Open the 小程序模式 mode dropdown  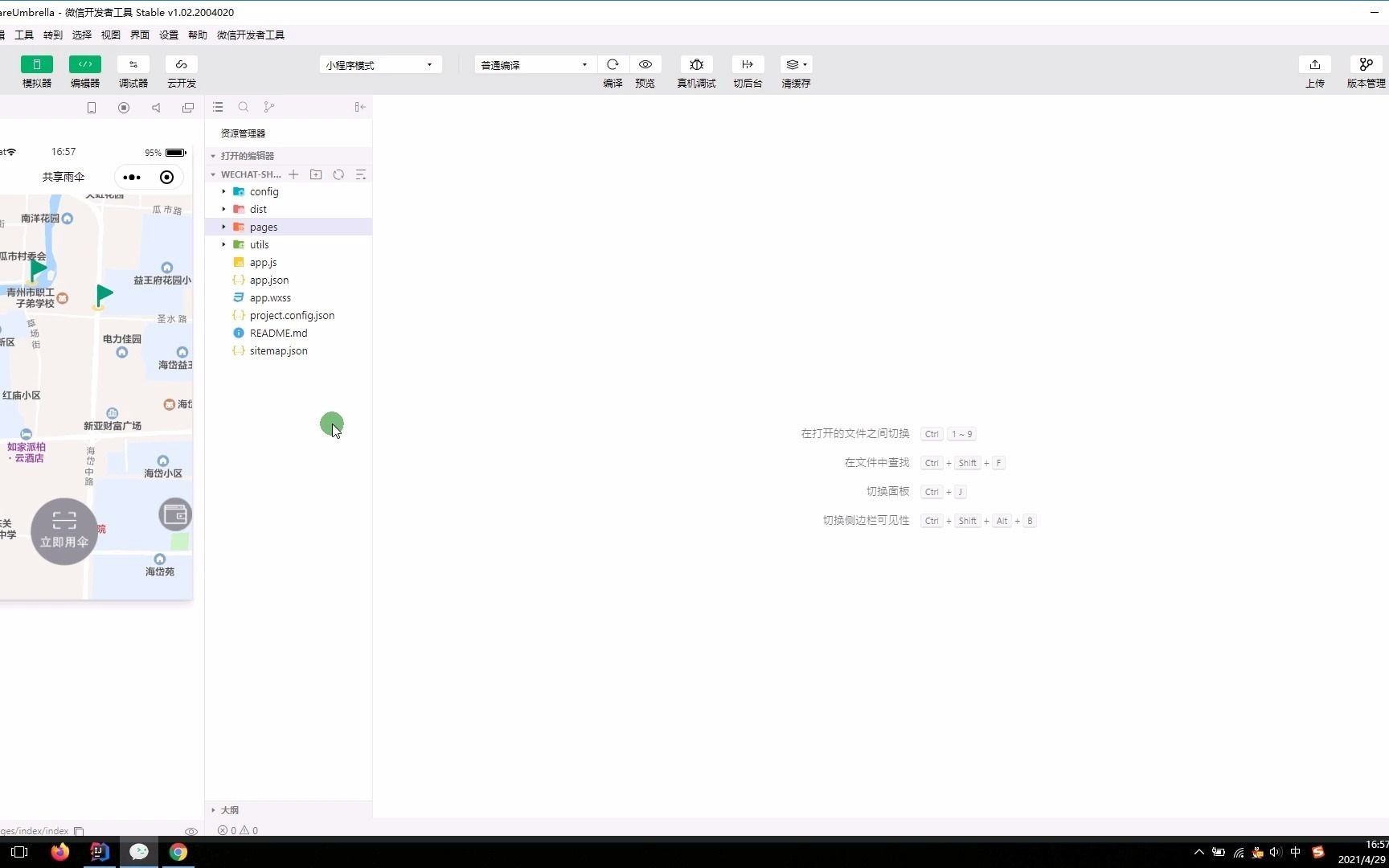[380, 65]
